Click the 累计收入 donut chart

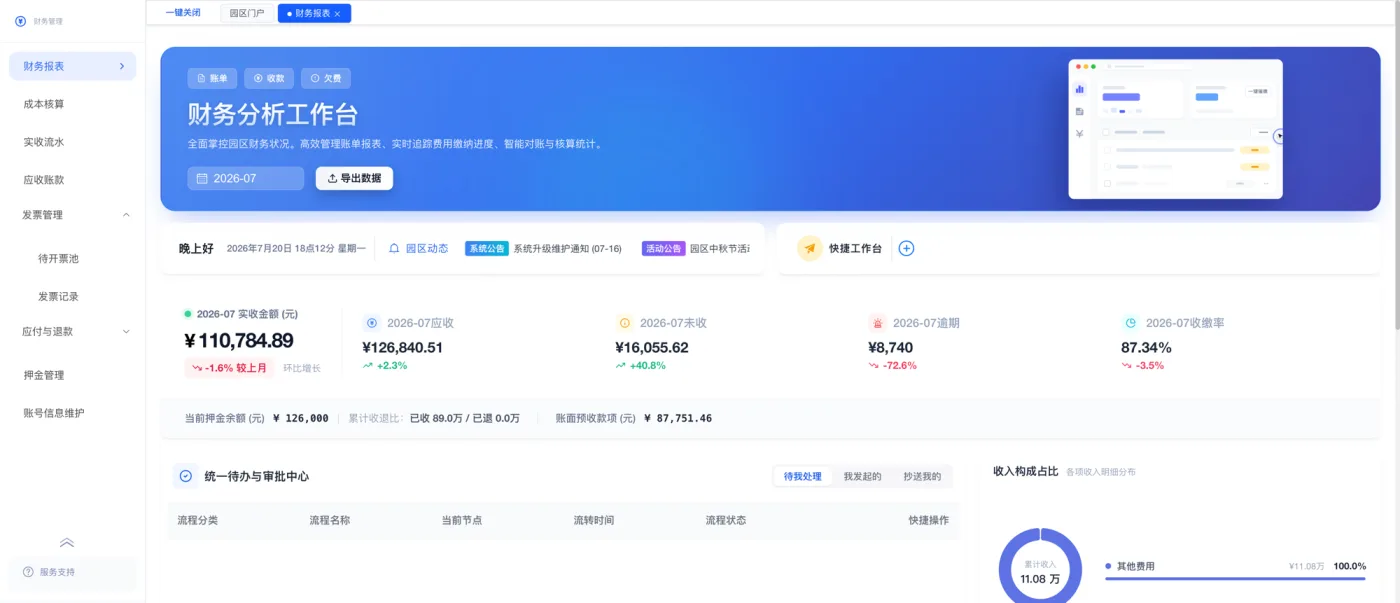pyautogui.click(x=1040, y=566)
